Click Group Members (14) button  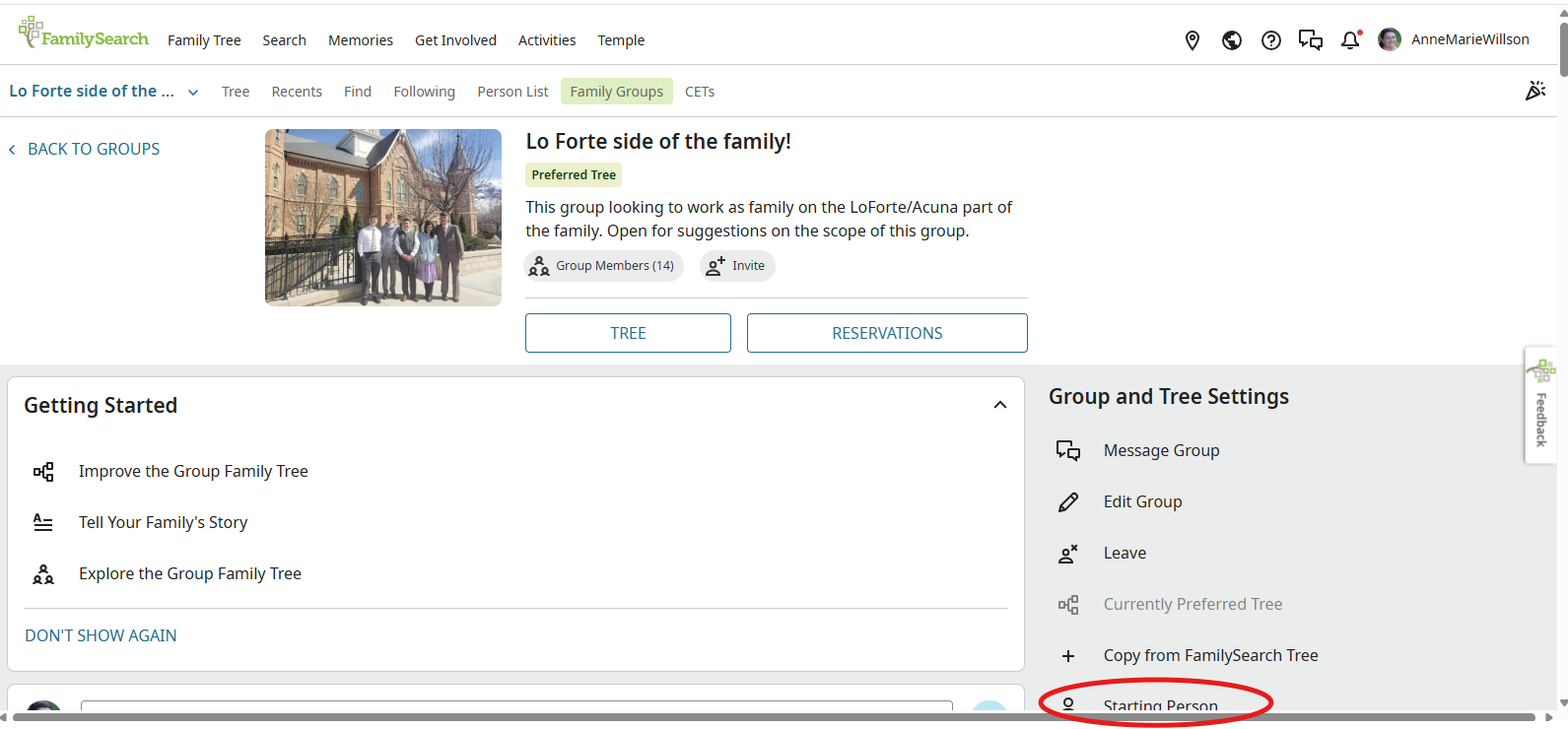pos(603,266)
